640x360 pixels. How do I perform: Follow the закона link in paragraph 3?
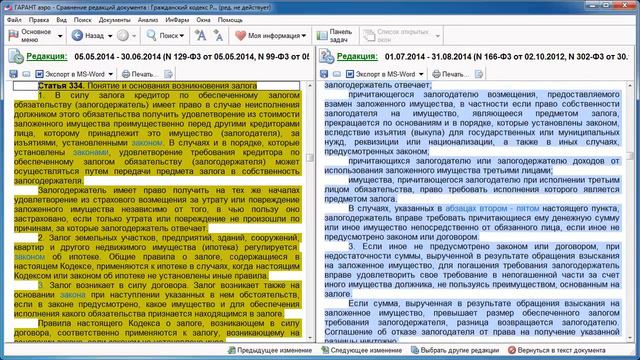[73, 295]
